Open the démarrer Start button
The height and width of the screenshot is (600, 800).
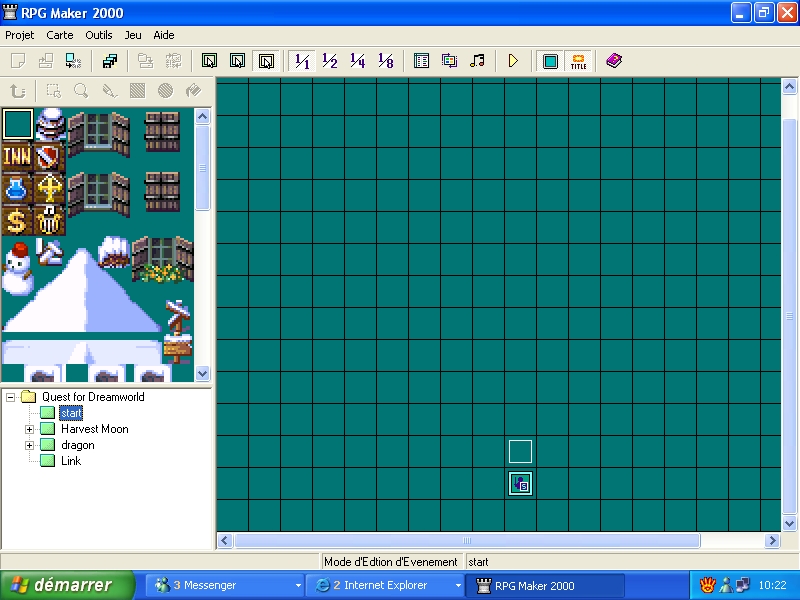point(67,585)
